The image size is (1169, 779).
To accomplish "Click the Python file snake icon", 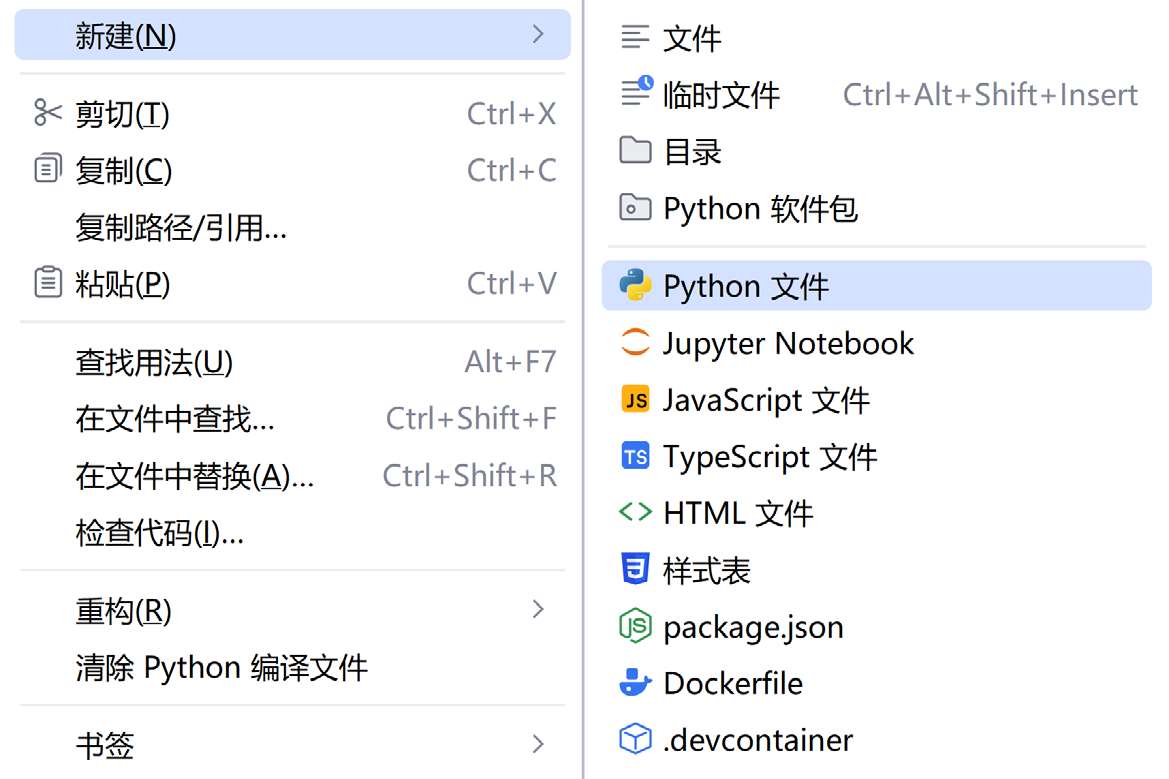I will [635, 286].
